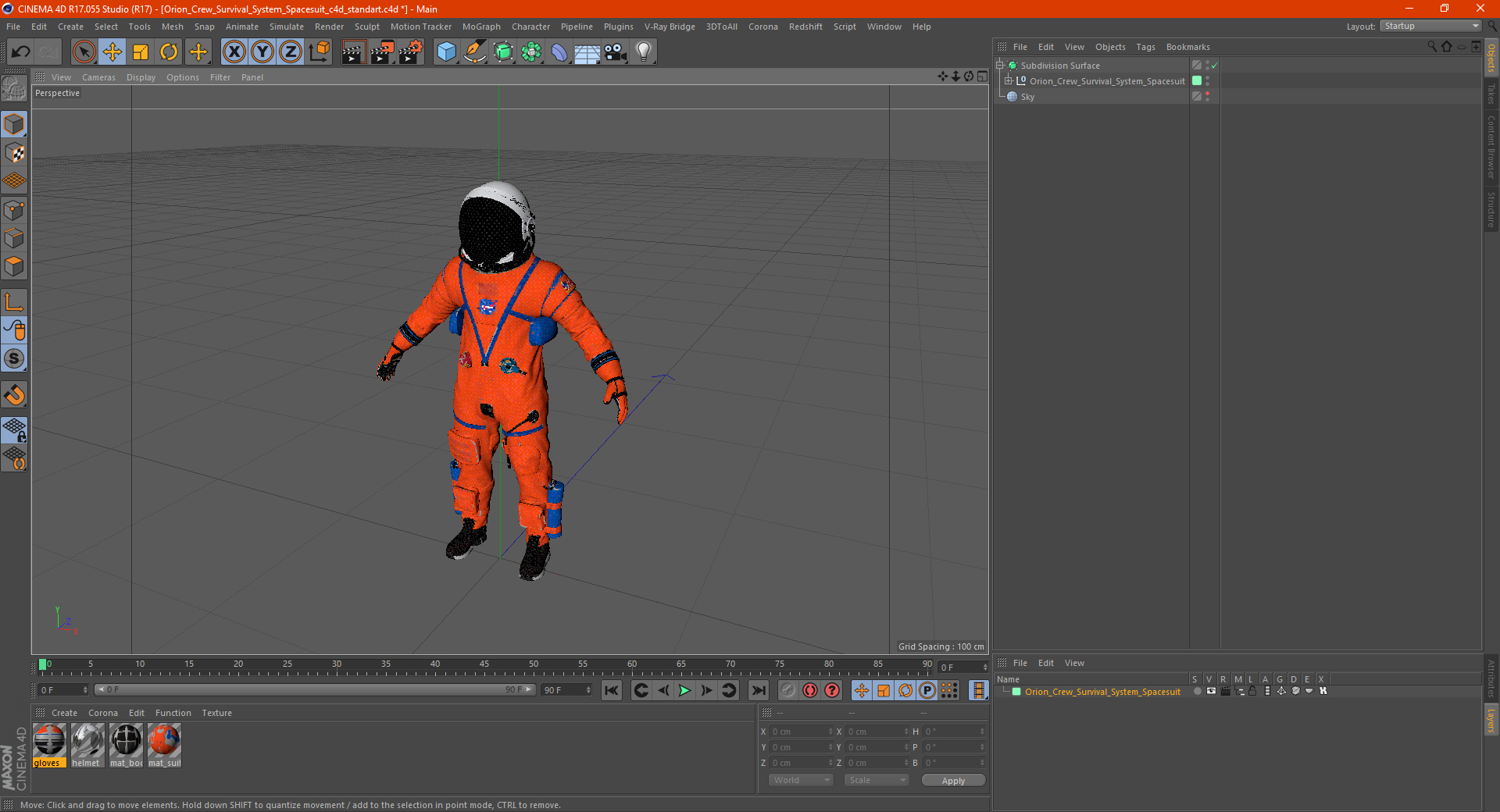Select the mat_suit material thumbnail
This screenshot has width=1500, height=812.
[164, 740]
